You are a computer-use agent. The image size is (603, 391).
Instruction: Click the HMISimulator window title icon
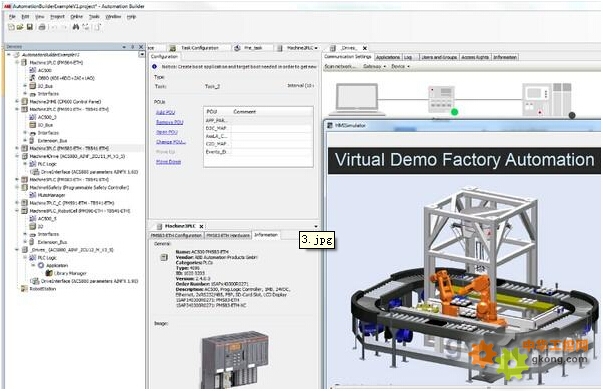click(330, 125)
